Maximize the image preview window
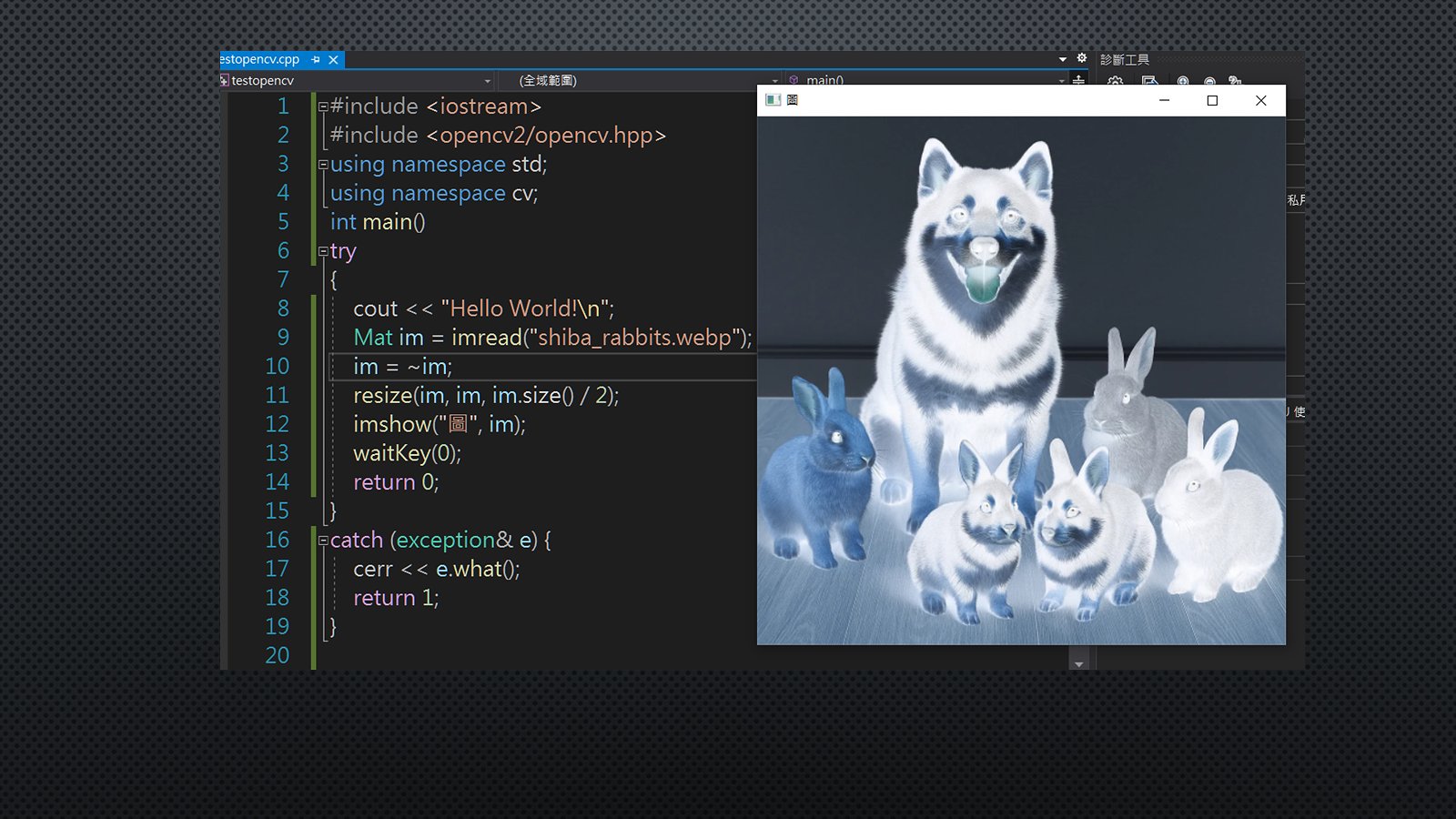1456x819 pixels. (x=1212, y=100)
